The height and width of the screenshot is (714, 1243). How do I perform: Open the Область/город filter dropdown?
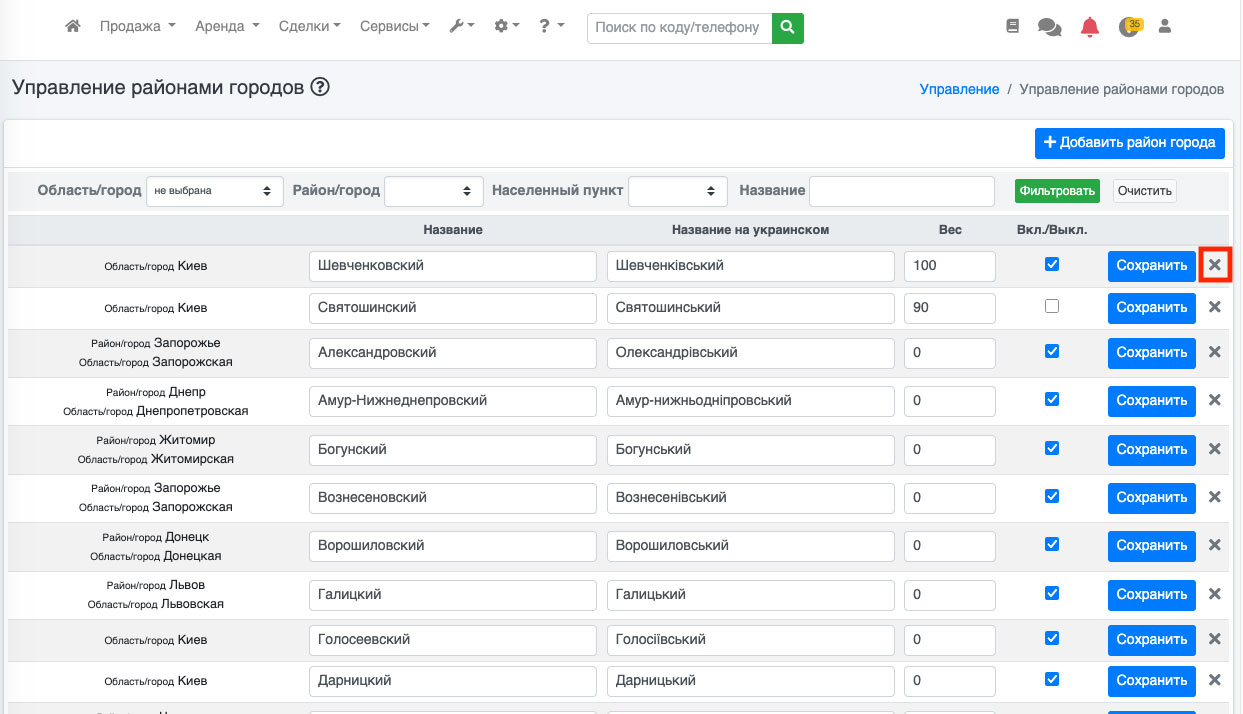tap(214, 191)
